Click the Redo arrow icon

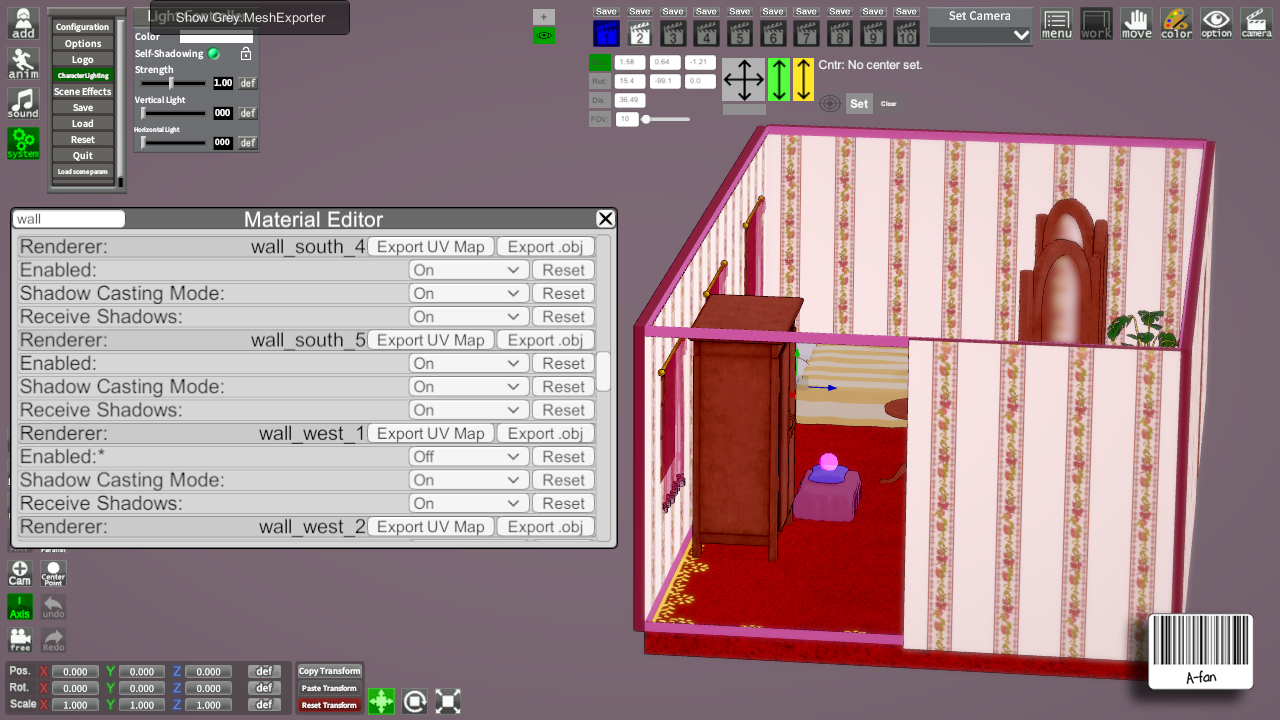point(53,640)
